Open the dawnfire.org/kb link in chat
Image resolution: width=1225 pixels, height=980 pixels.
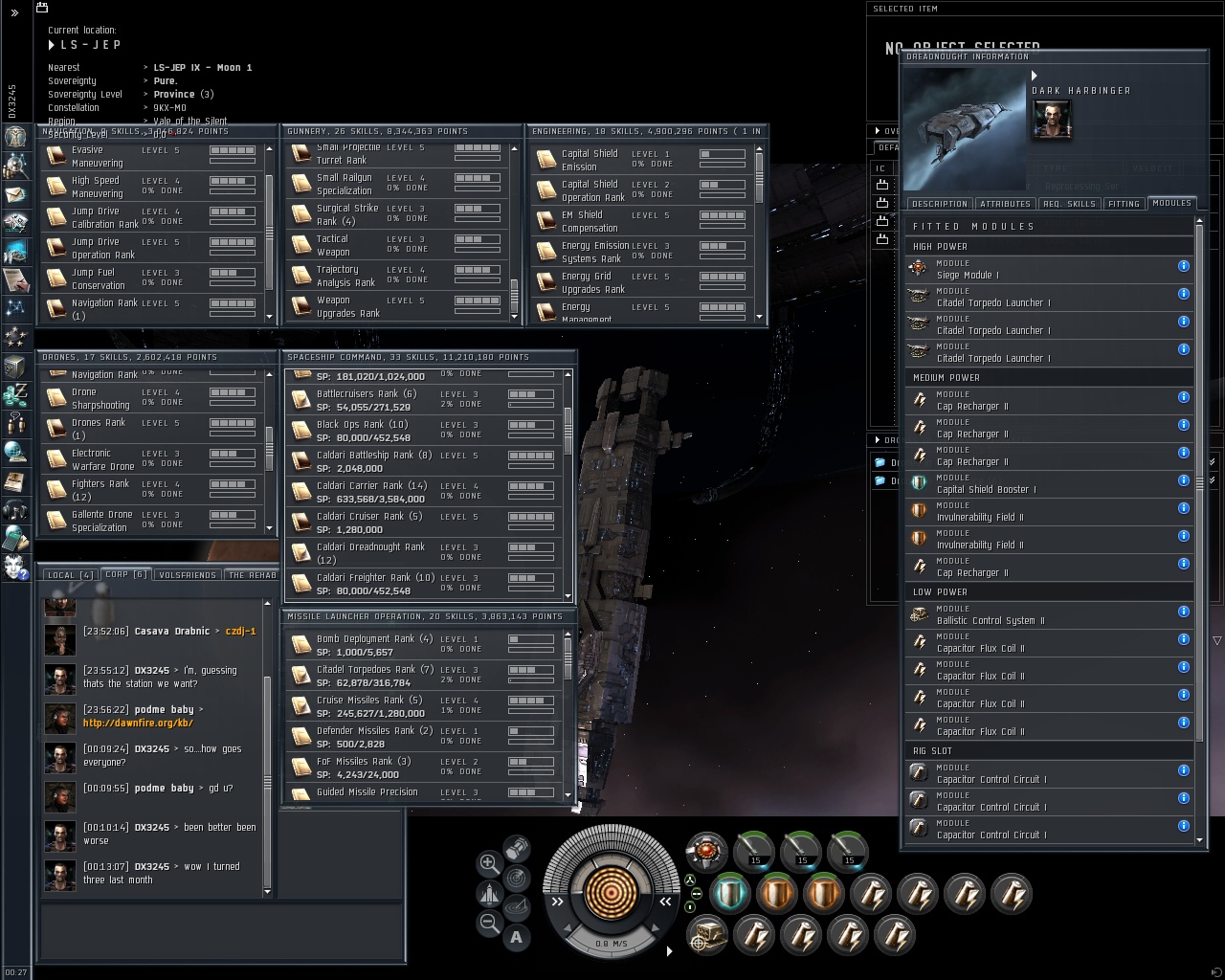pos(138,724)
